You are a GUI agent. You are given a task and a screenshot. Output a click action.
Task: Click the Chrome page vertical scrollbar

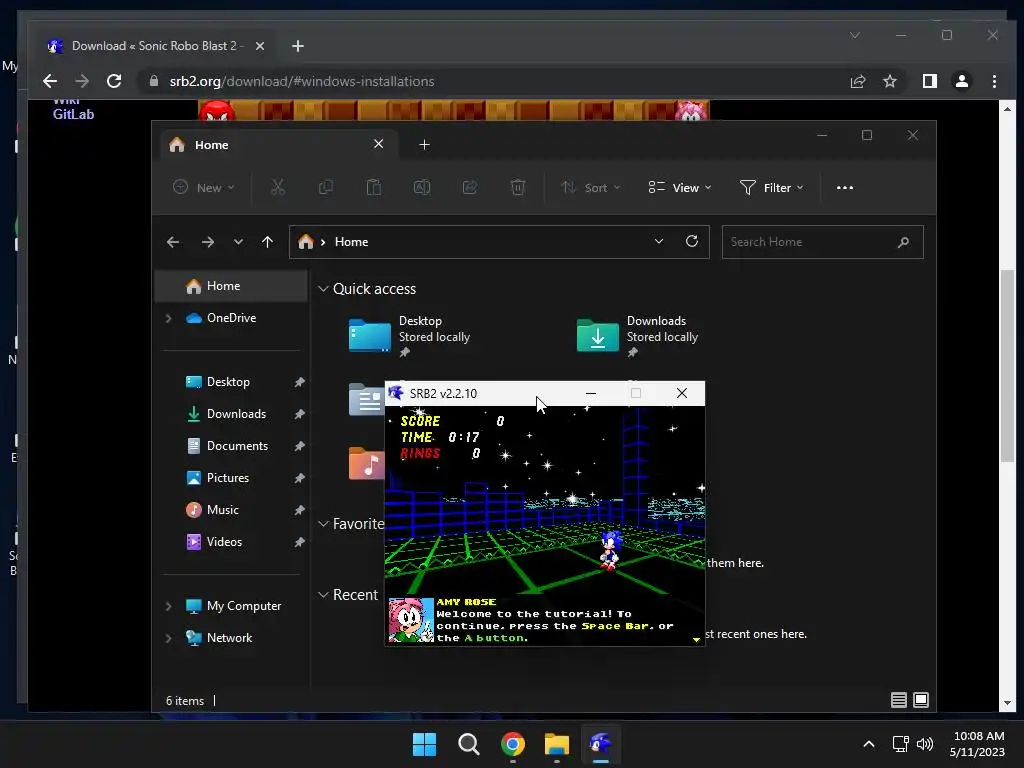pyautogui.click(x=1007, y=366)
